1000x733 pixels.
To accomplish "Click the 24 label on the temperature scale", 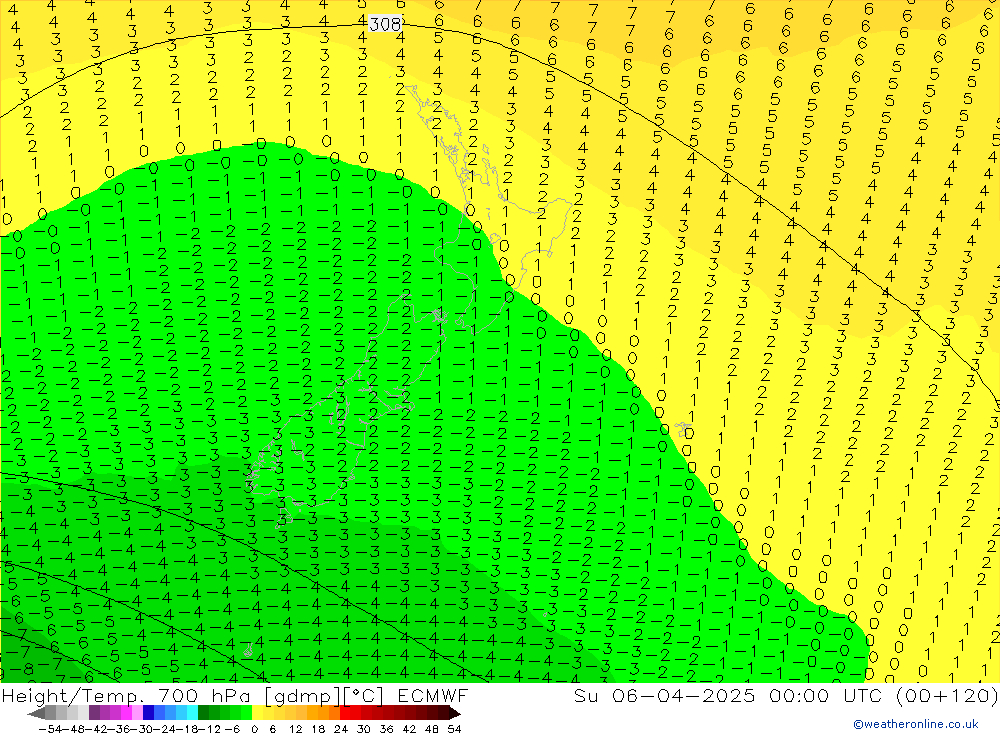I will 341,729.
